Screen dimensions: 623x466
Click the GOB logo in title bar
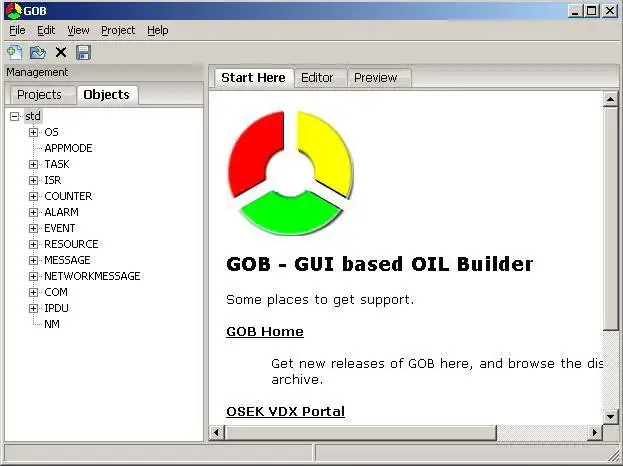point(13,11)
